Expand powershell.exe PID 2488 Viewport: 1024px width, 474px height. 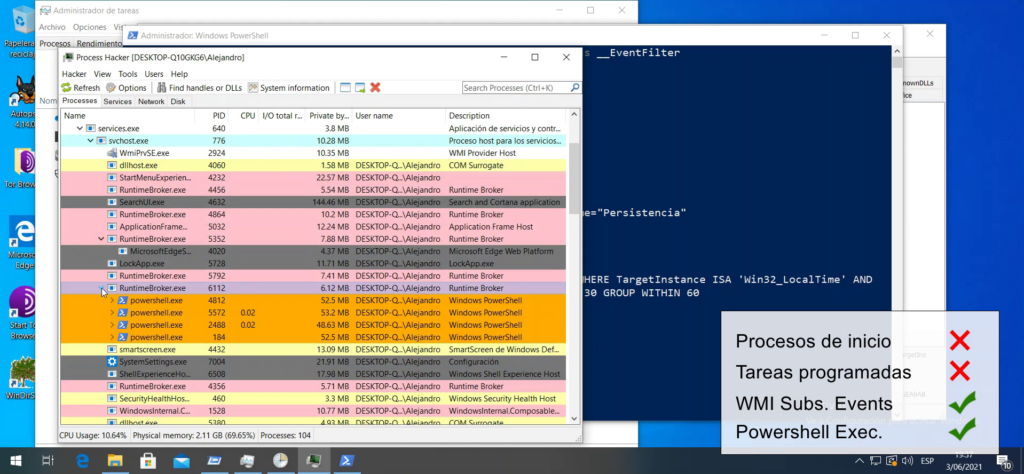(112, 325)
